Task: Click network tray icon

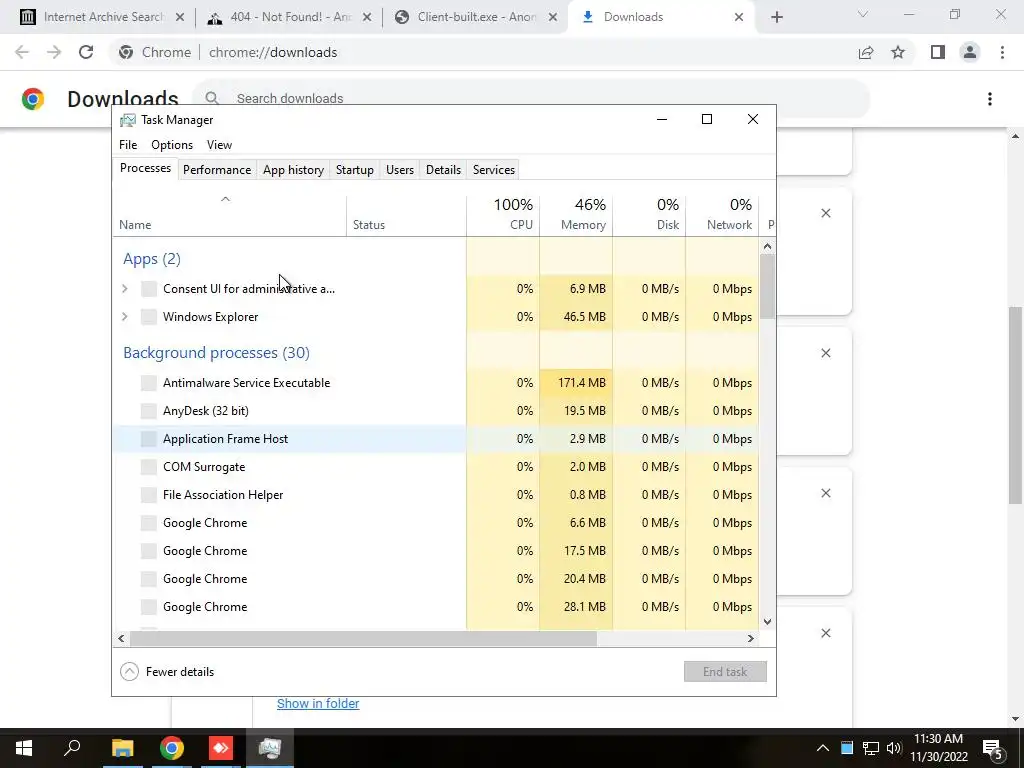Action: [x=871, y=748]
